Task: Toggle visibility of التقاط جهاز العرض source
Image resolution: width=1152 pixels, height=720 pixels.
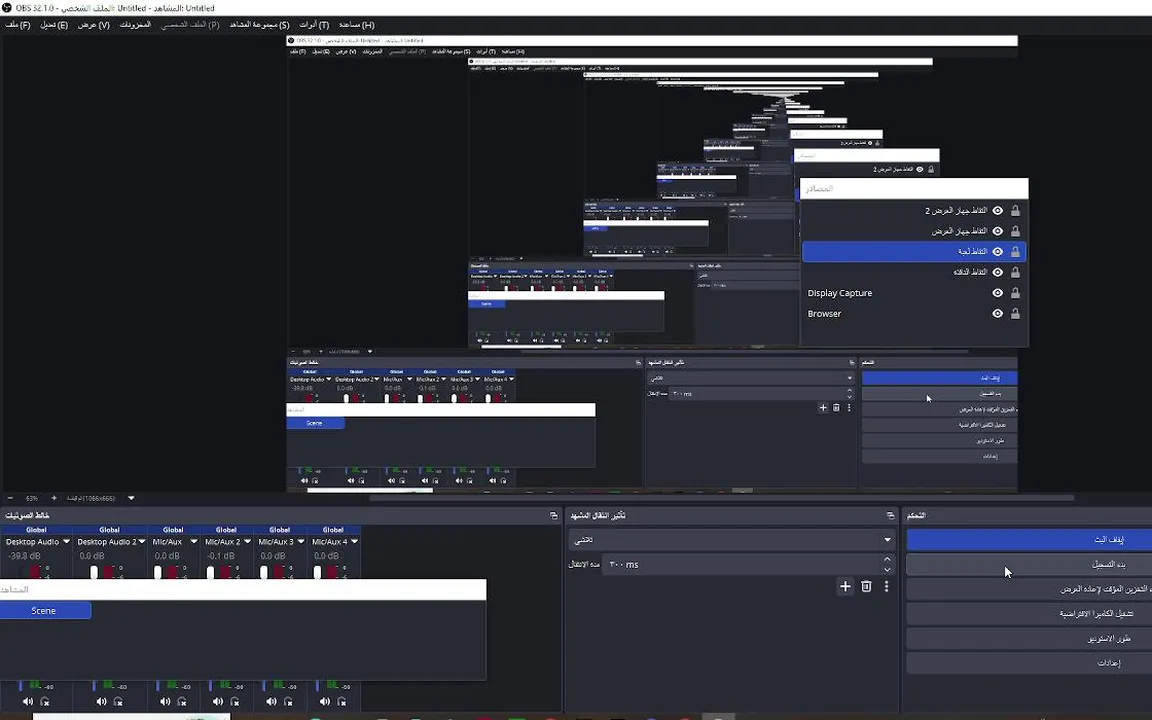Action: tap(997, 231)
